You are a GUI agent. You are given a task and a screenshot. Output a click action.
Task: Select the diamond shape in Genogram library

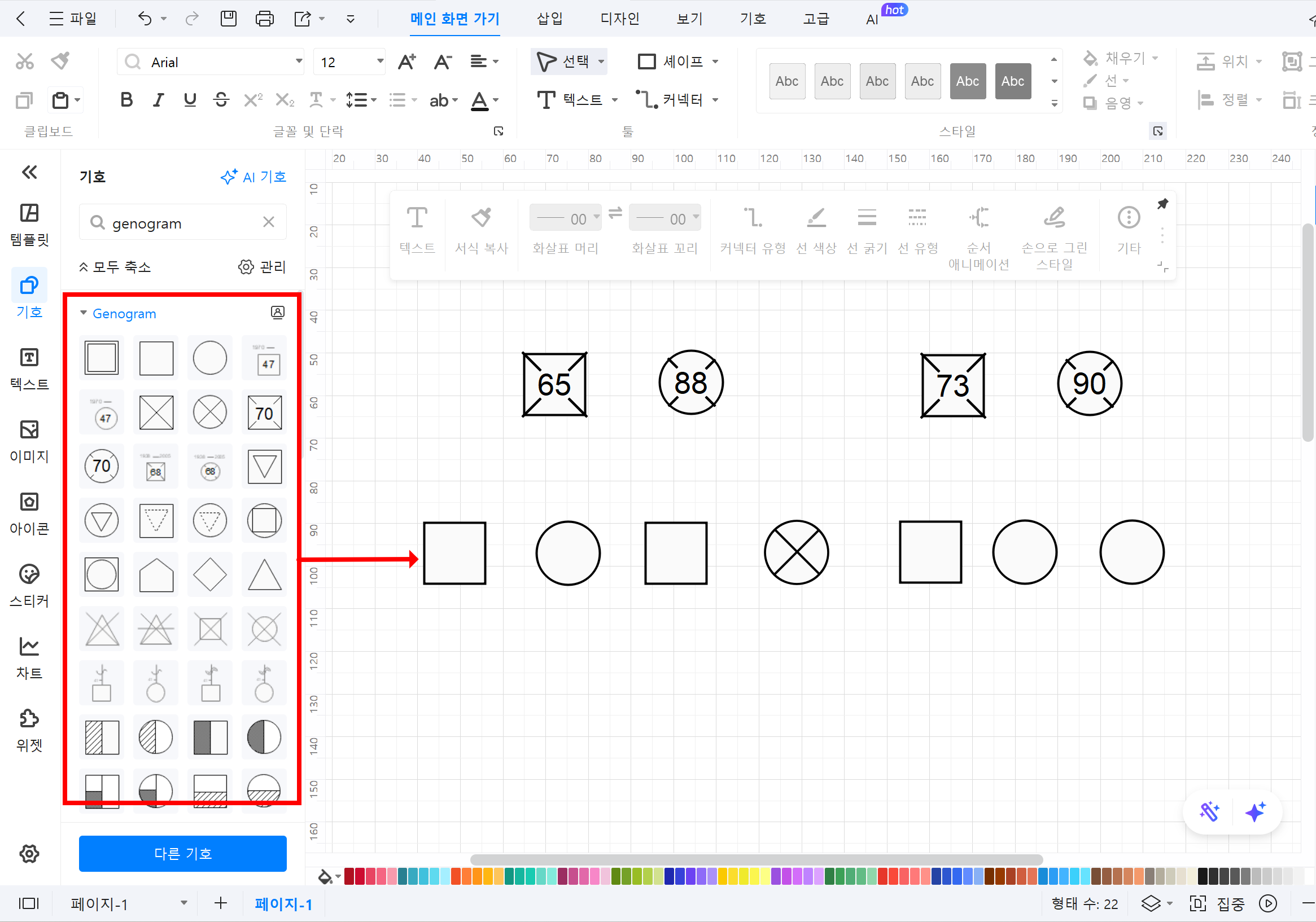(210, 575)
